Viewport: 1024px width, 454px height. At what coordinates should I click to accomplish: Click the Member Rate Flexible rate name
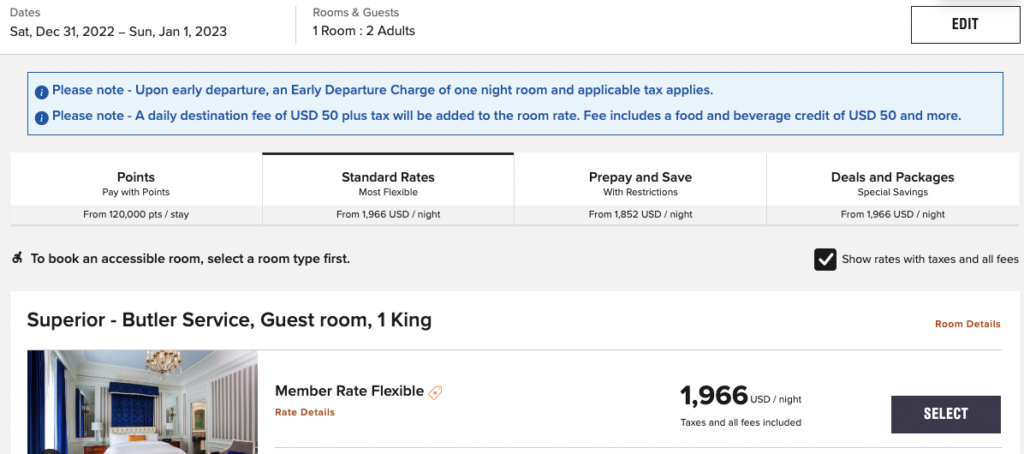click(x=349, y=391)
